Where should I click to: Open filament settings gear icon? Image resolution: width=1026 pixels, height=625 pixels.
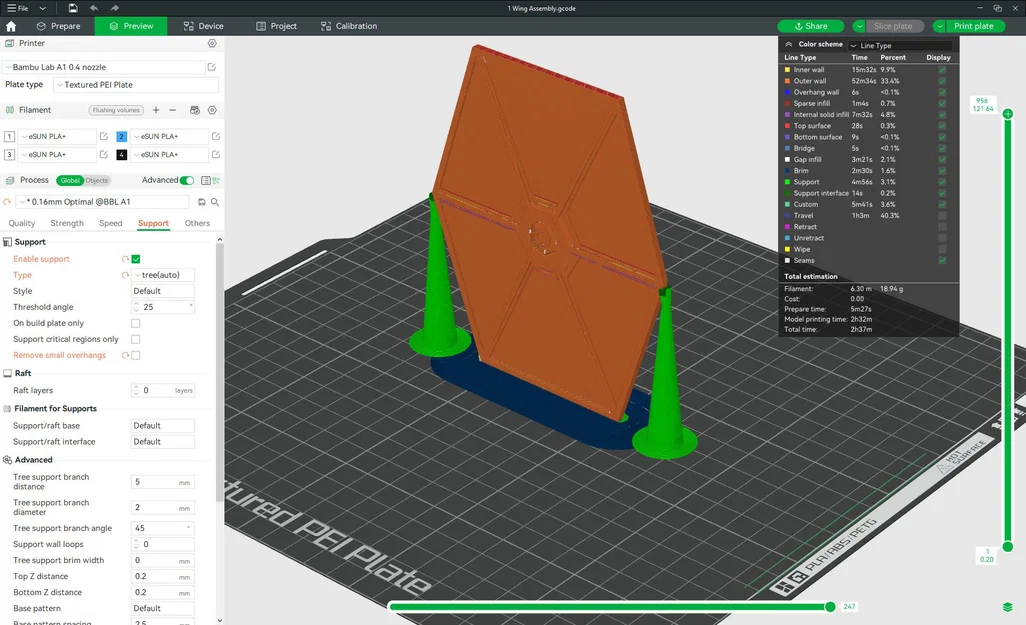212,110
